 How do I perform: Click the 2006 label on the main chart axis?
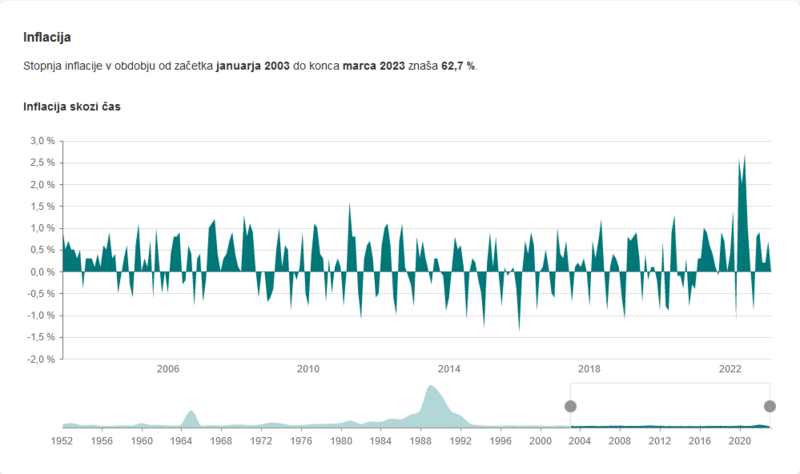pos(168,369)
